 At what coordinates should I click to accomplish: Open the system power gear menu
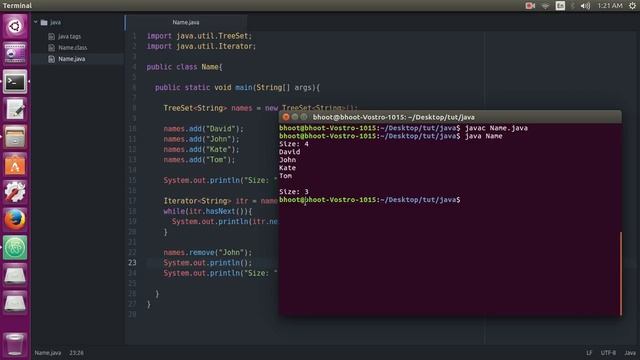(x=632, y=6)
